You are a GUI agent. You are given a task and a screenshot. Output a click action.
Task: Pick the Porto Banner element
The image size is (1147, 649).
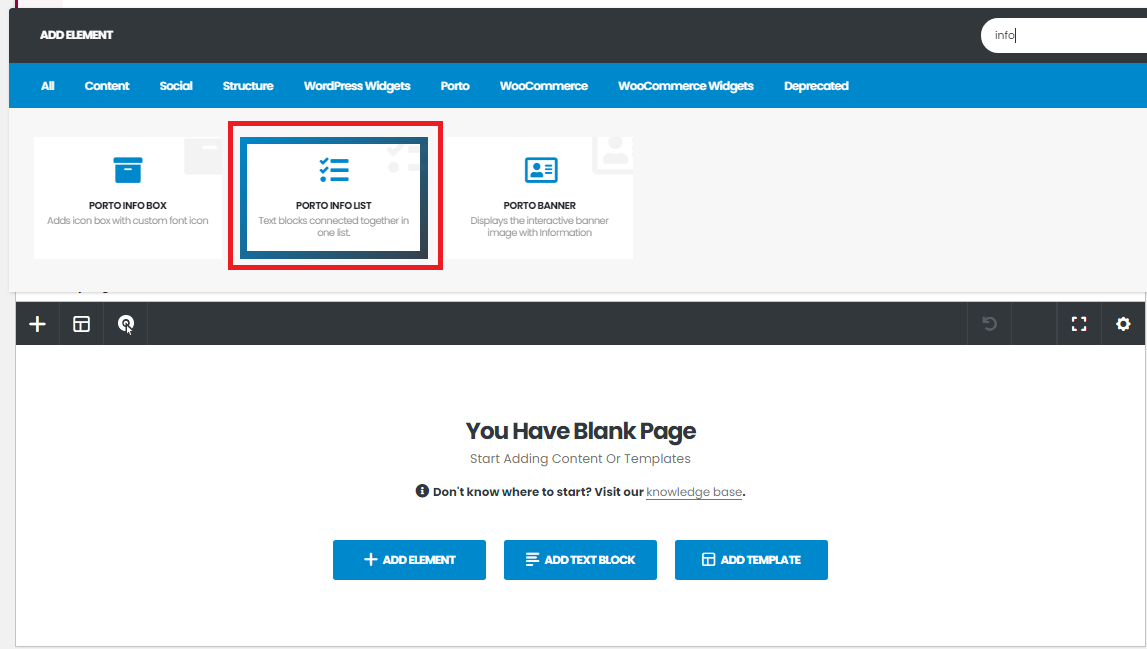coord(540,198)
